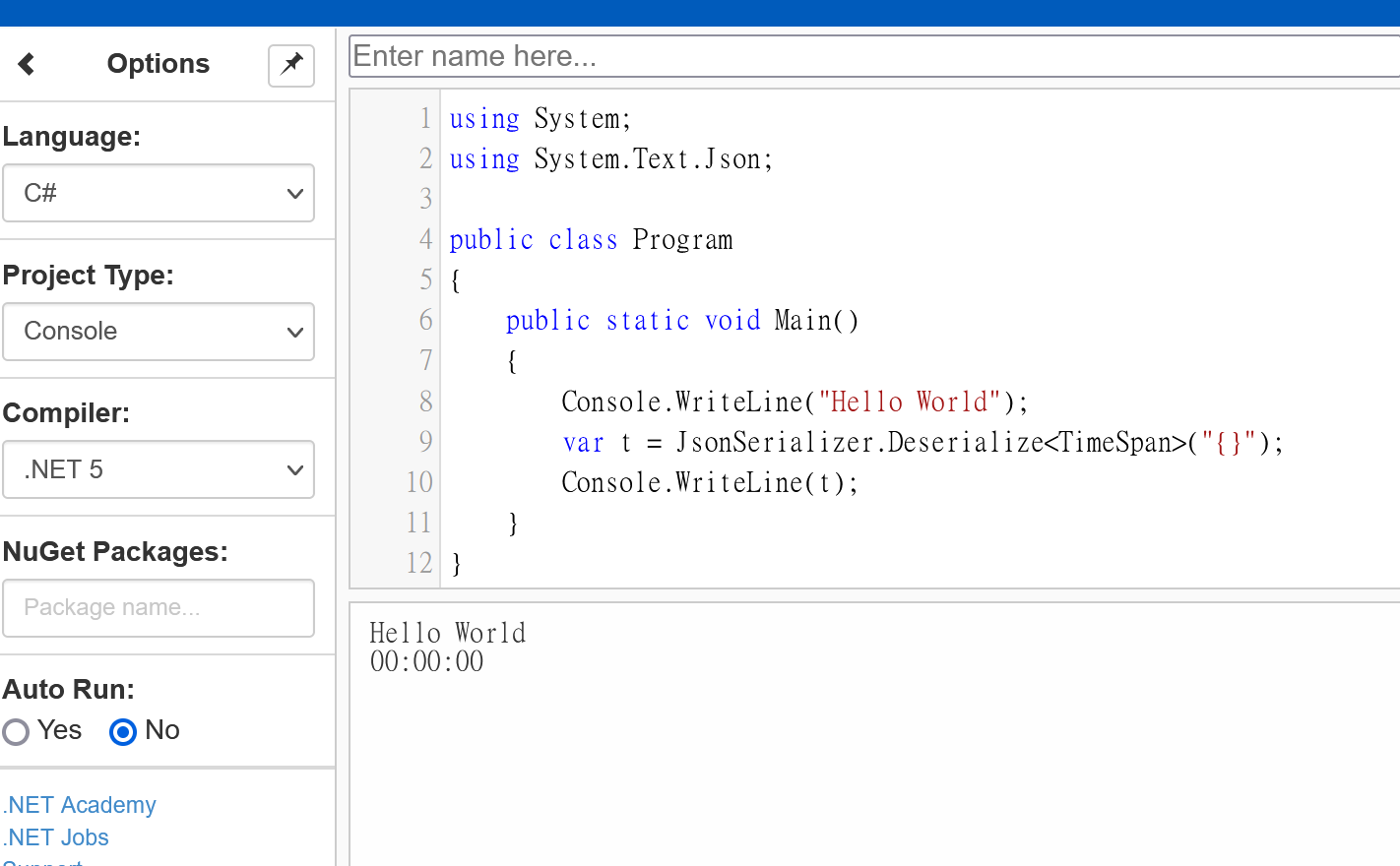Collapse the Options panel with back arrow
This screenshot has width=1400, height=866.
coord(27,64)
